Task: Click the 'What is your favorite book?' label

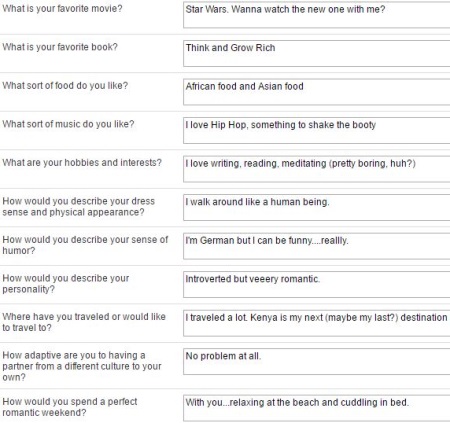Action: (60, 47)
